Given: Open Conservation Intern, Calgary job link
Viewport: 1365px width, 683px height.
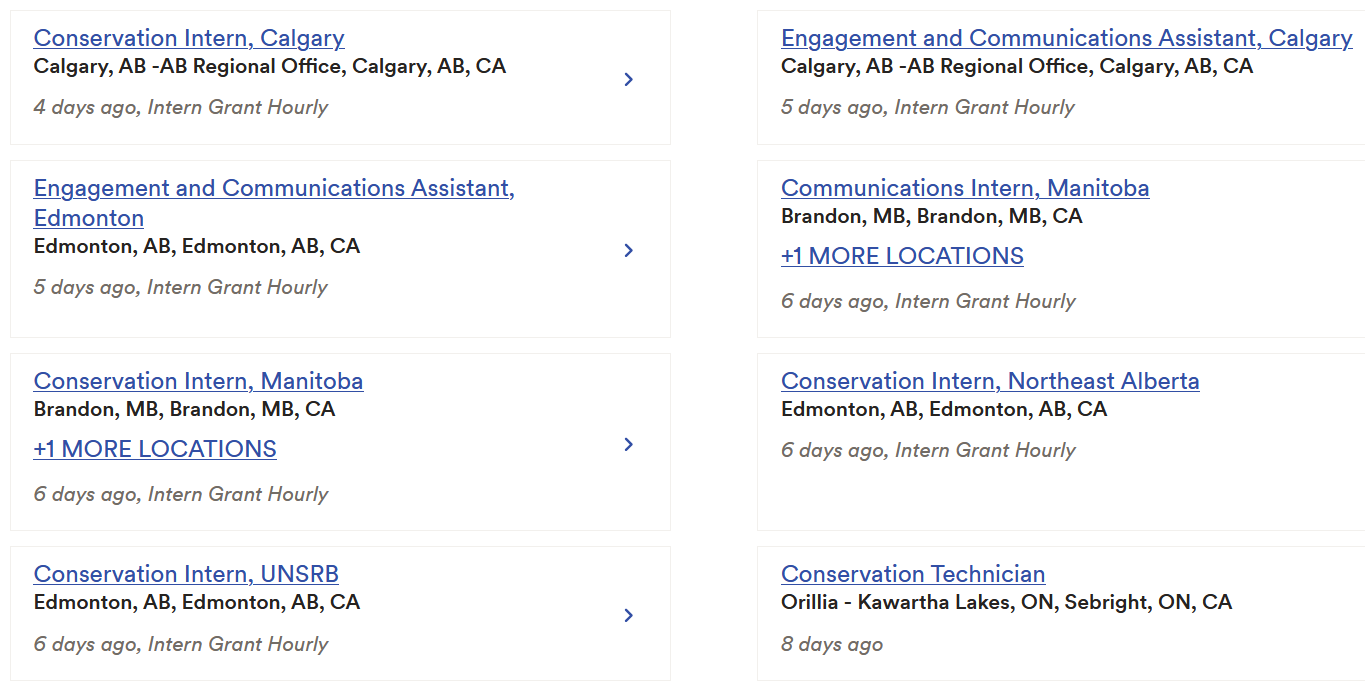Looking at the screenshot, I should tap(189, 38).
